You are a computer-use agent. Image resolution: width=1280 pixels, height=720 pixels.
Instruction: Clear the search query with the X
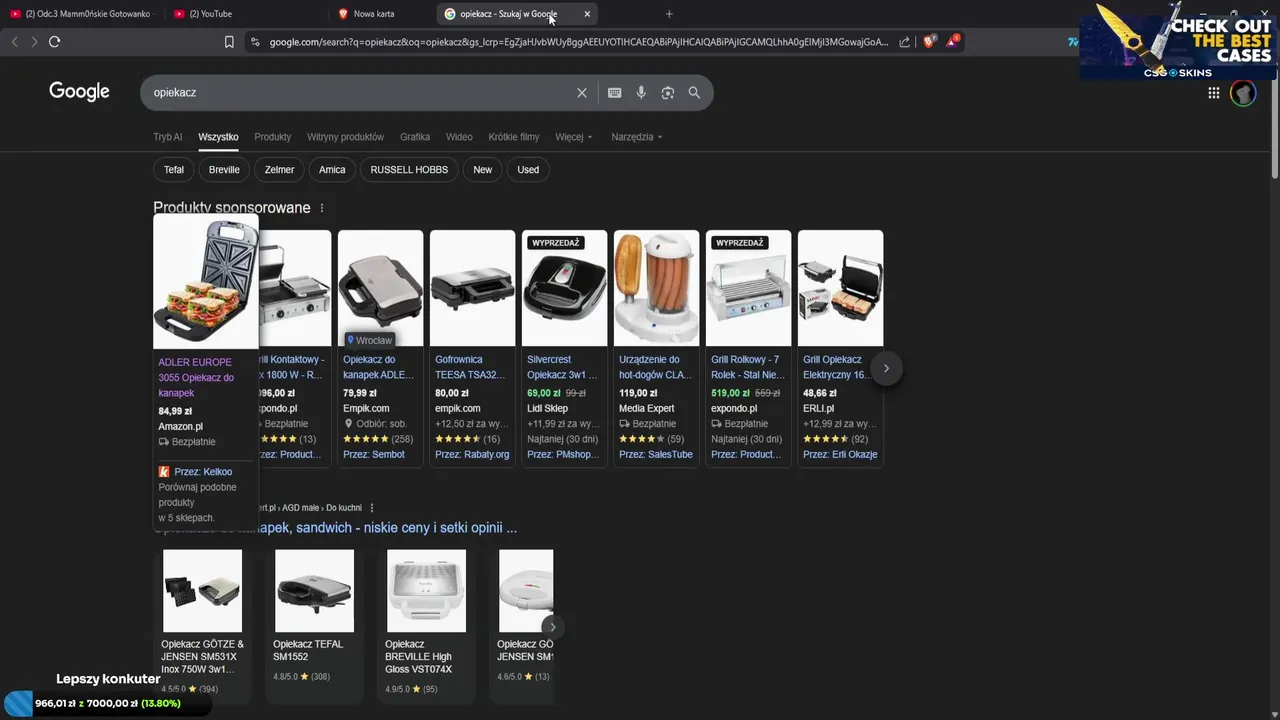(581, 92)
